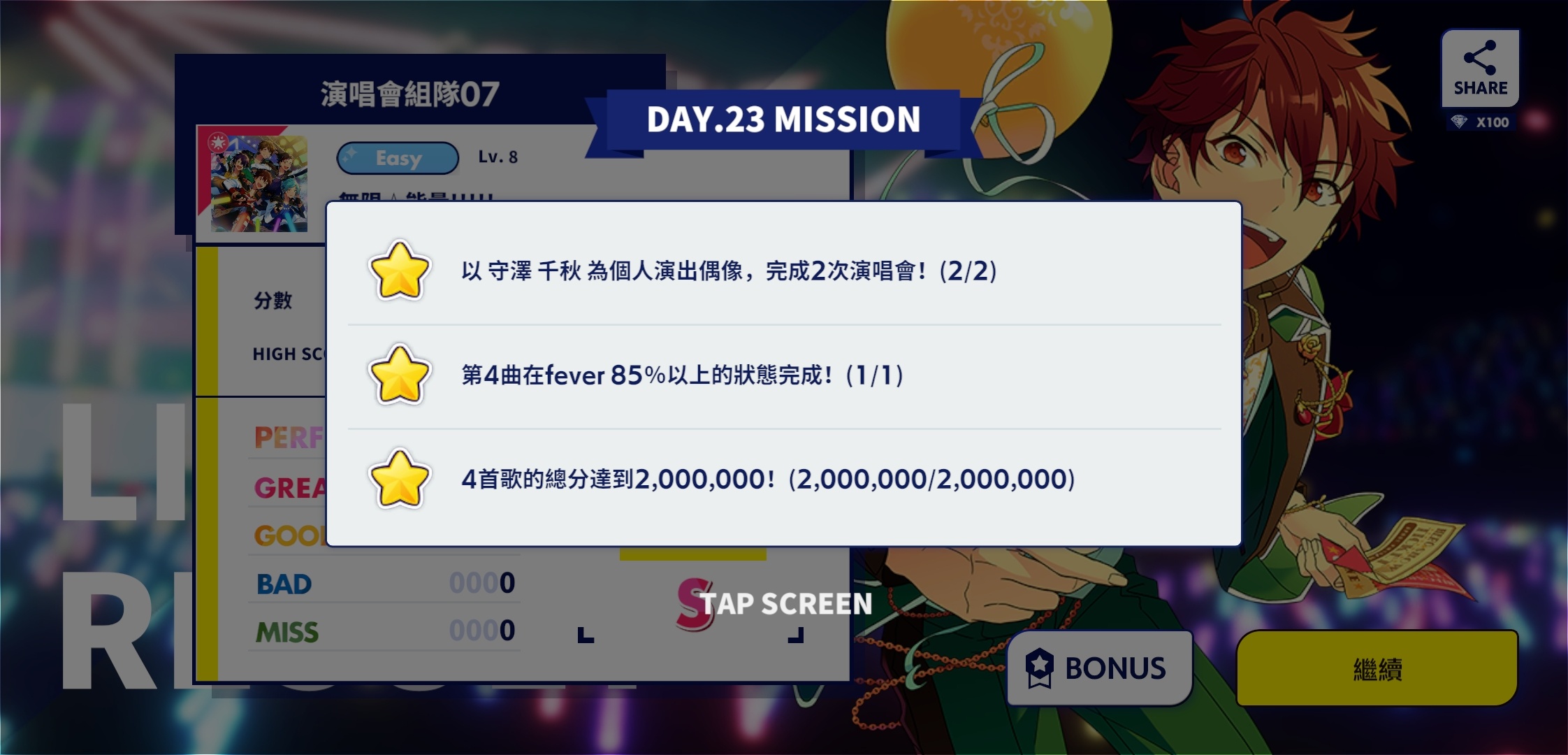
Task: Click the star beside the 2,000,000 score mission
Action: click(x=399, y=479)
